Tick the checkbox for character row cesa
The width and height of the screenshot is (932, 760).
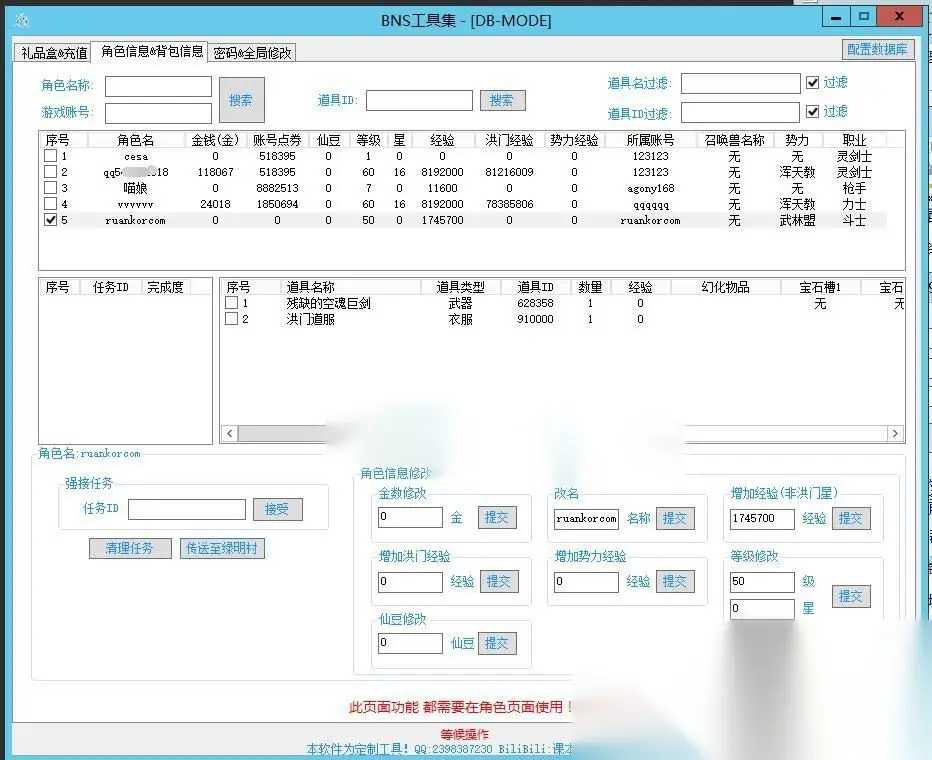[51, 156]
